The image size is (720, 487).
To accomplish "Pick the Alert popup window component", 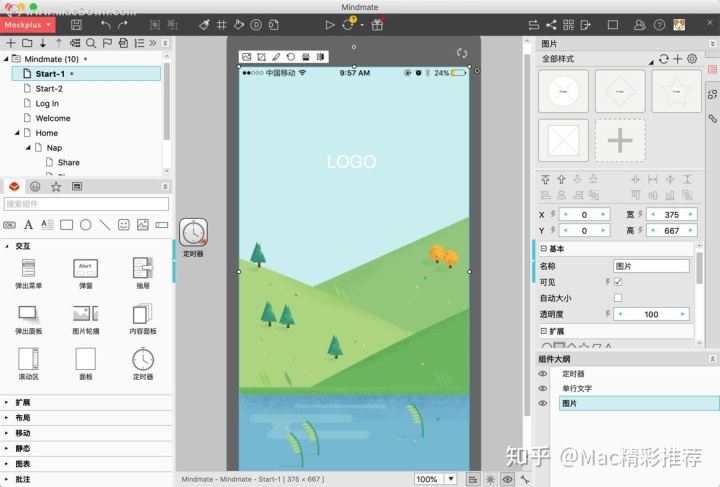I will (85, 274).
